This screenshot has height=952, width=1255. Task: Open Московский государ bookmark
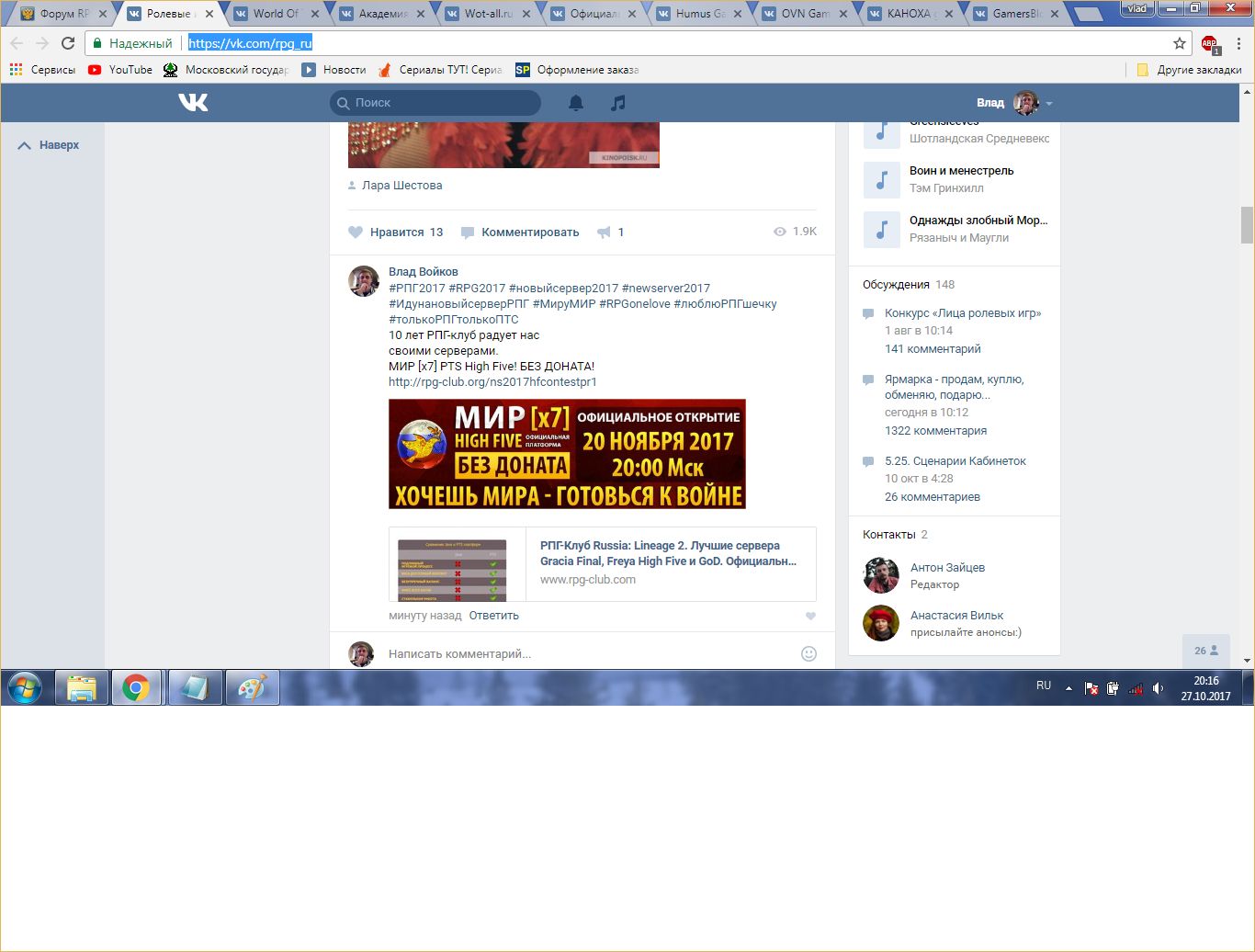(225, 70)
